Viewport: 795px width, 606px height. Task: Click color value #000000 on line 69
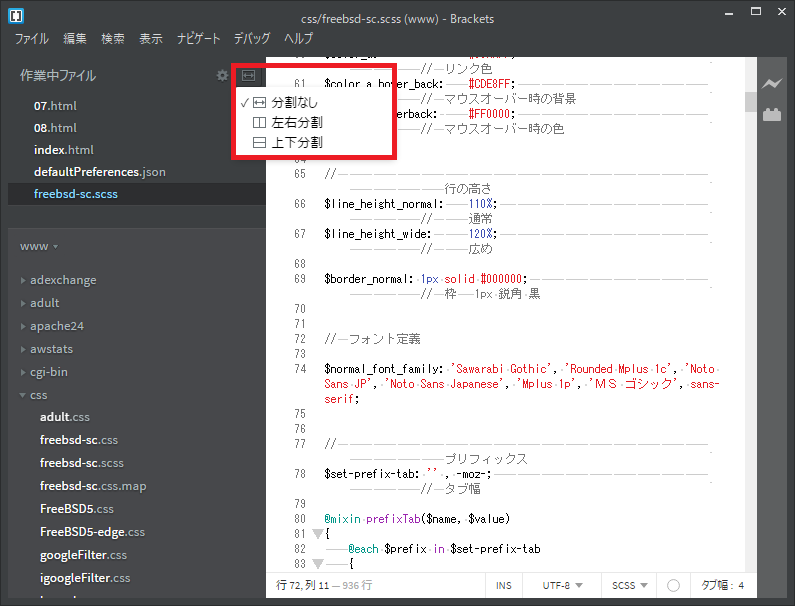pyautogui.click(x=501, y=279)
